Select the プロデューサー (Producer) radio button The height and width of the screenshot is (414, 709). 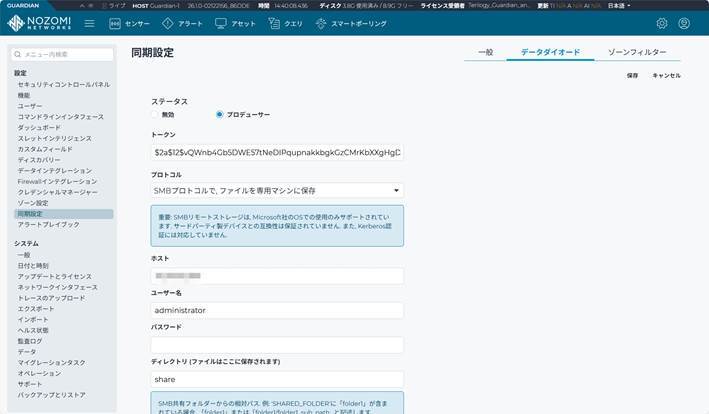click(220, 114)
